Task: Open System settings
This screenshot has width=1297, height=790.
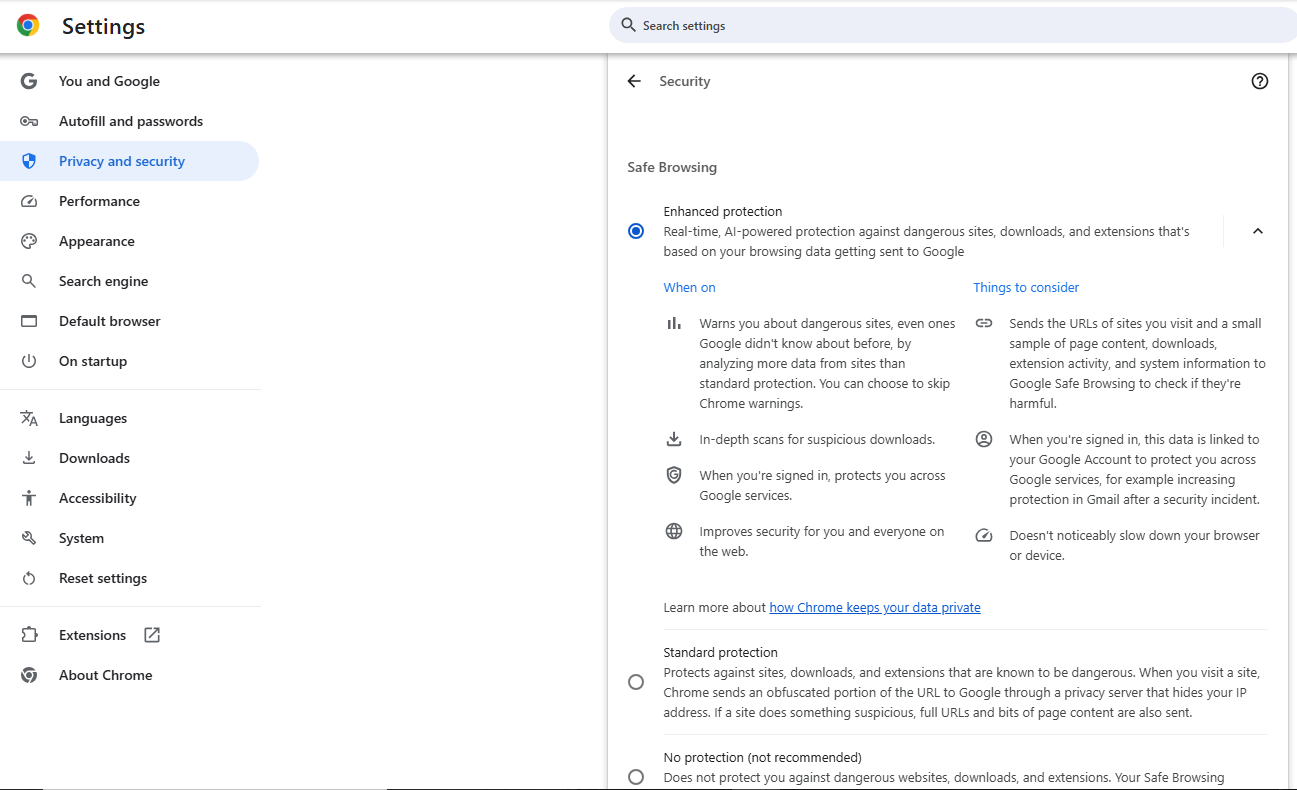Action: (81, 538)
